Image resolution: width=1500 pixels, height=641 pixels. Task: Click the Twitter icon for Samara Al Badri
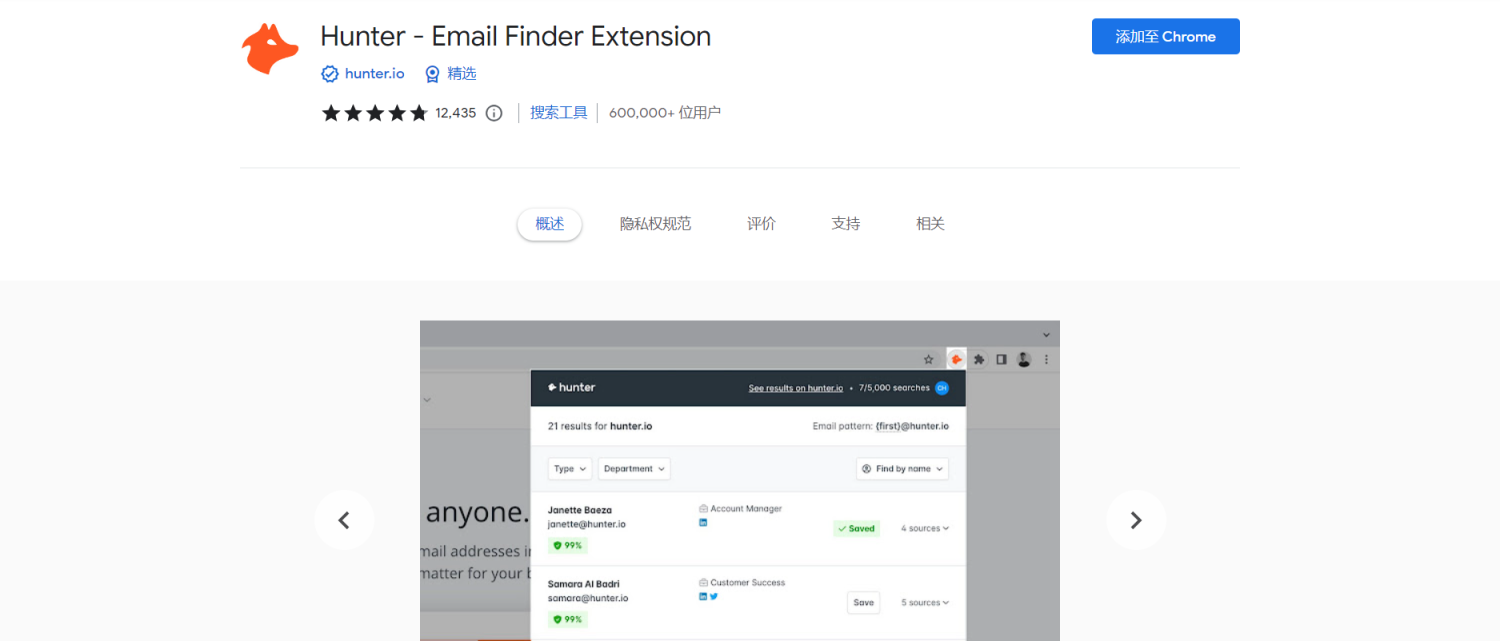coord(714,596)
